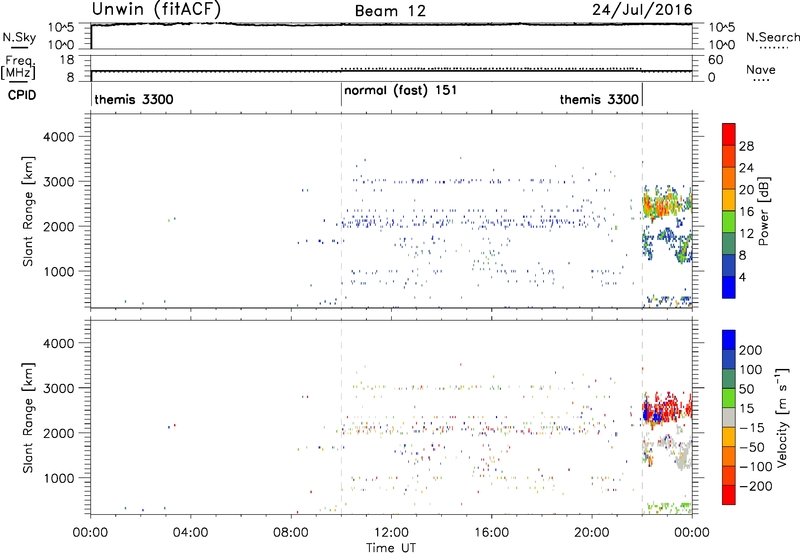Click the green low-range velocity echoes after 22:00
The height and width of the screenshot is (554, 800).
click(x=669, y=507)
